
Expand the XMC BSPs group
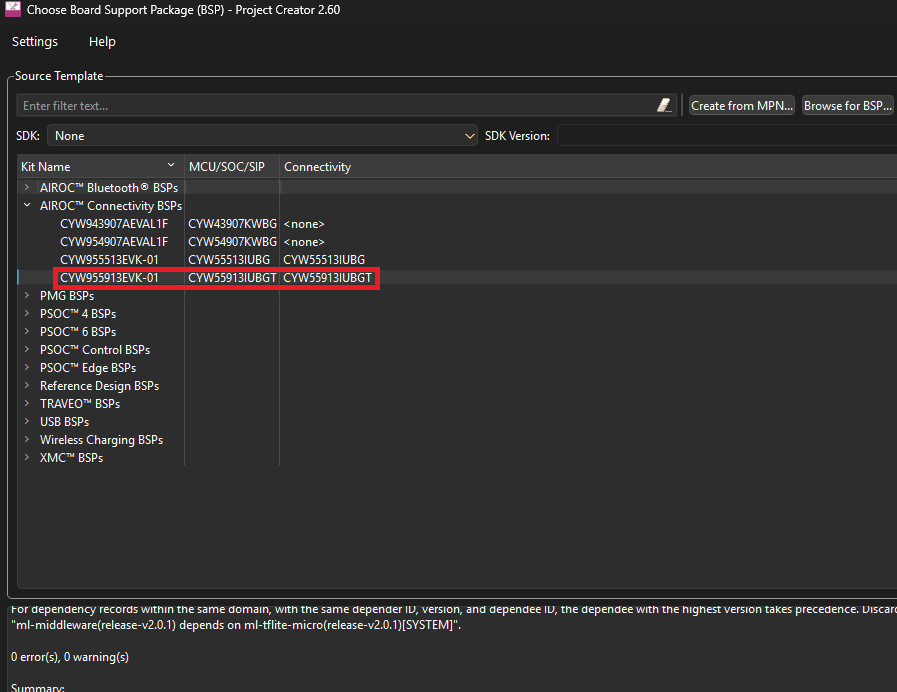tap(27, 458)
